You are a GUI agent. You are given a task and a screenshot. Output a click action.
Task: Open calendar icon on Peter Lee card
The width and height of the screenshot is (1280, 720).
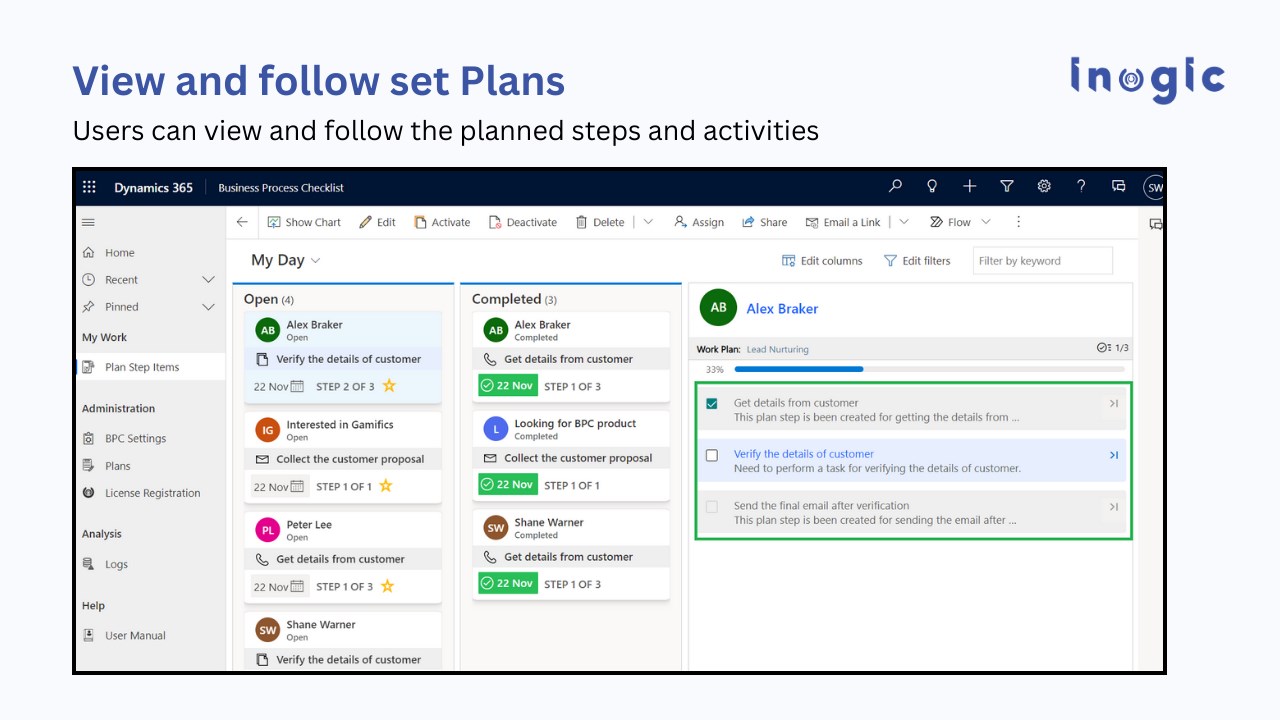pyautogui.click(x=297, y=586)
